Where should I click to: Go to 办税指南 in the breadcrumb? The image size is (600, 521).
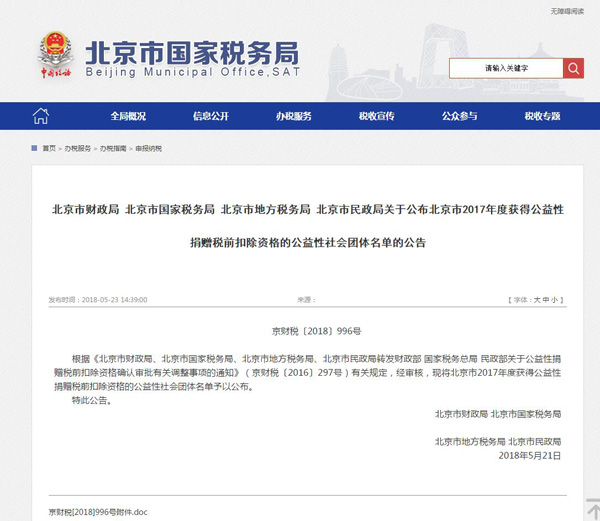pyautogui.click(x=113, y=148)
